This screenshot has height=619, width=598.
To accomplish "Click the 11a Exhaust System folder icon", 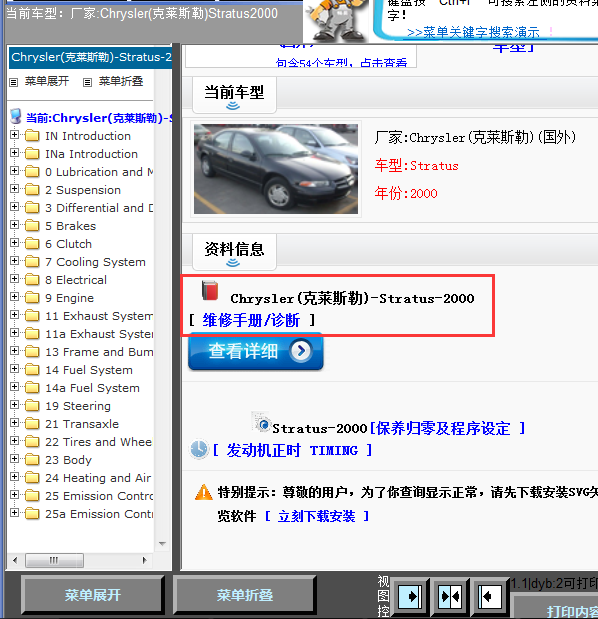I will click(32, 334).
